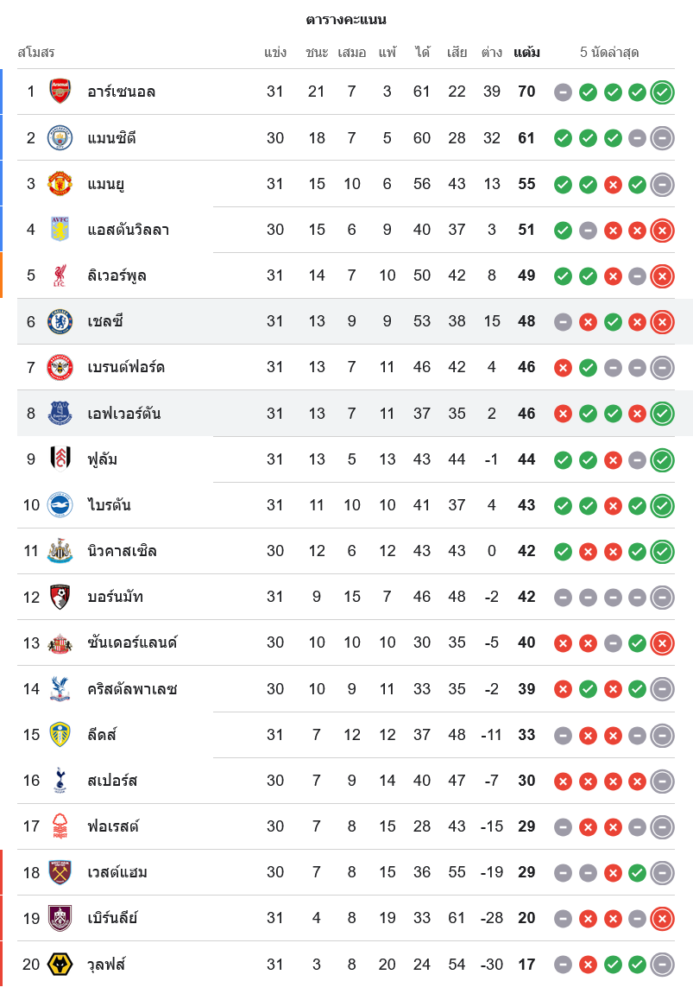Open the ลิเวอร์พูล team link
Screen dimensions: 693x1000
117,276
